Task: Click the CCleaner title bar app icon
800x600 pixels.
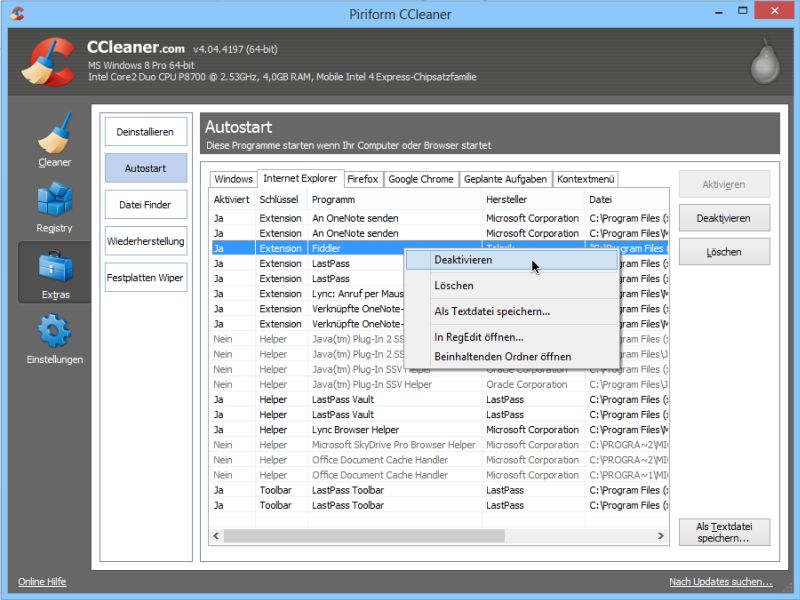Action: coord(17,13)
